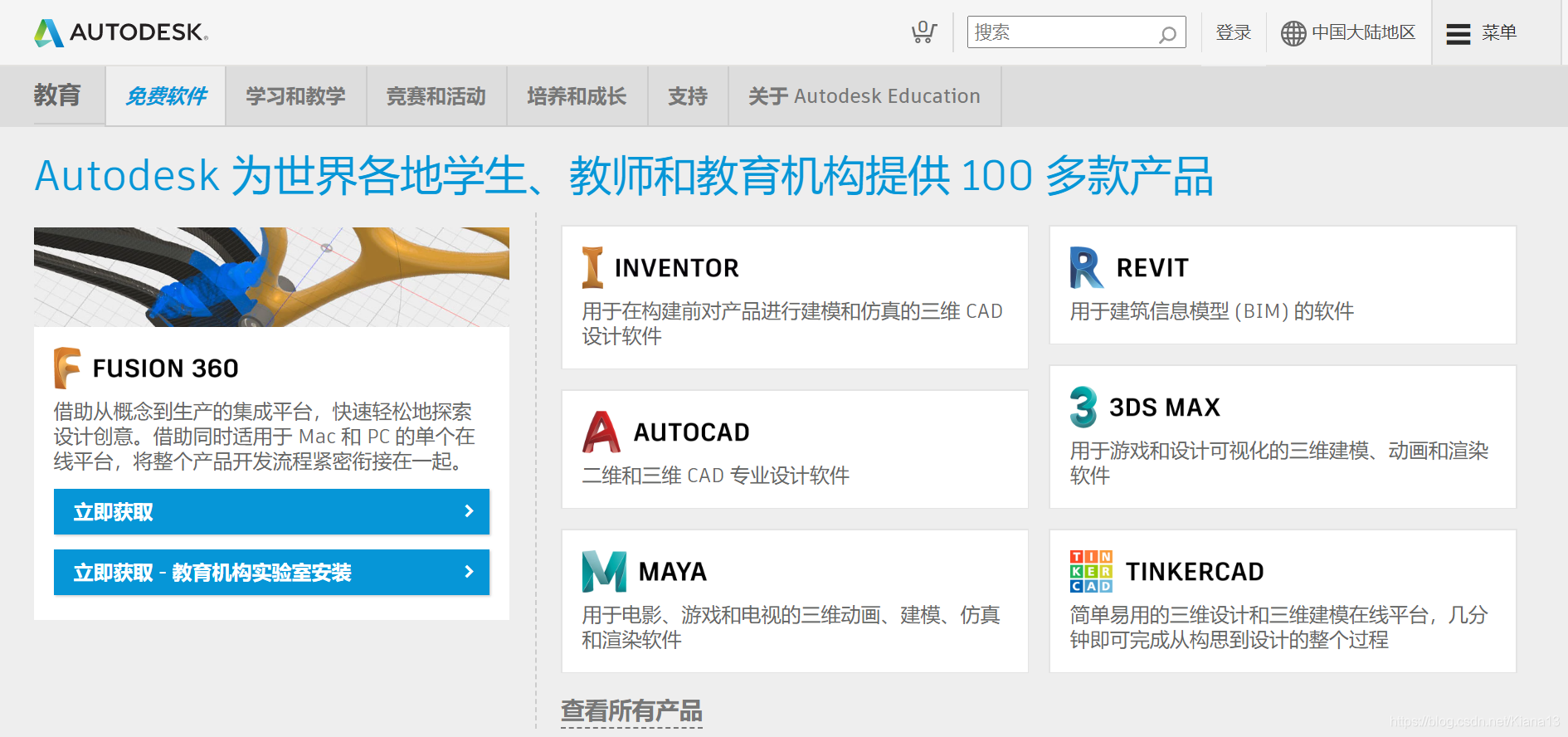Screen dimensions: 1568x737
Task: Click Fusion 360 description 借助从概念到生产
Action: [265, 437]
